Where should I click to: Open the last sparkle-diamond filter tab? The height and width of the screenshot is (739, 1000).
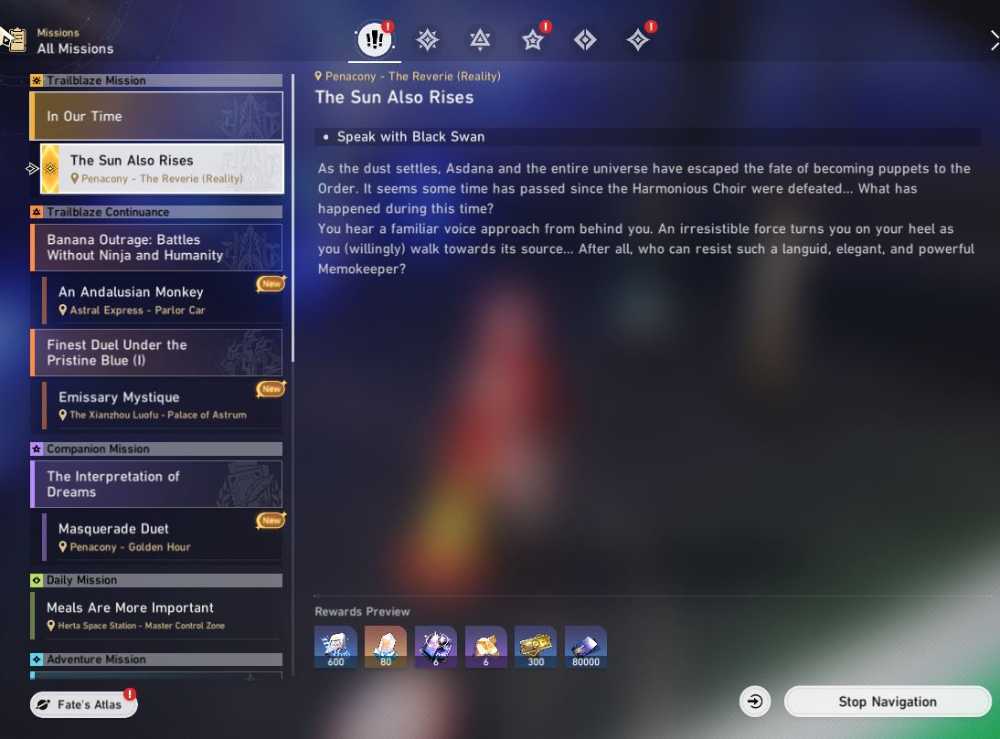coord(638,40)
